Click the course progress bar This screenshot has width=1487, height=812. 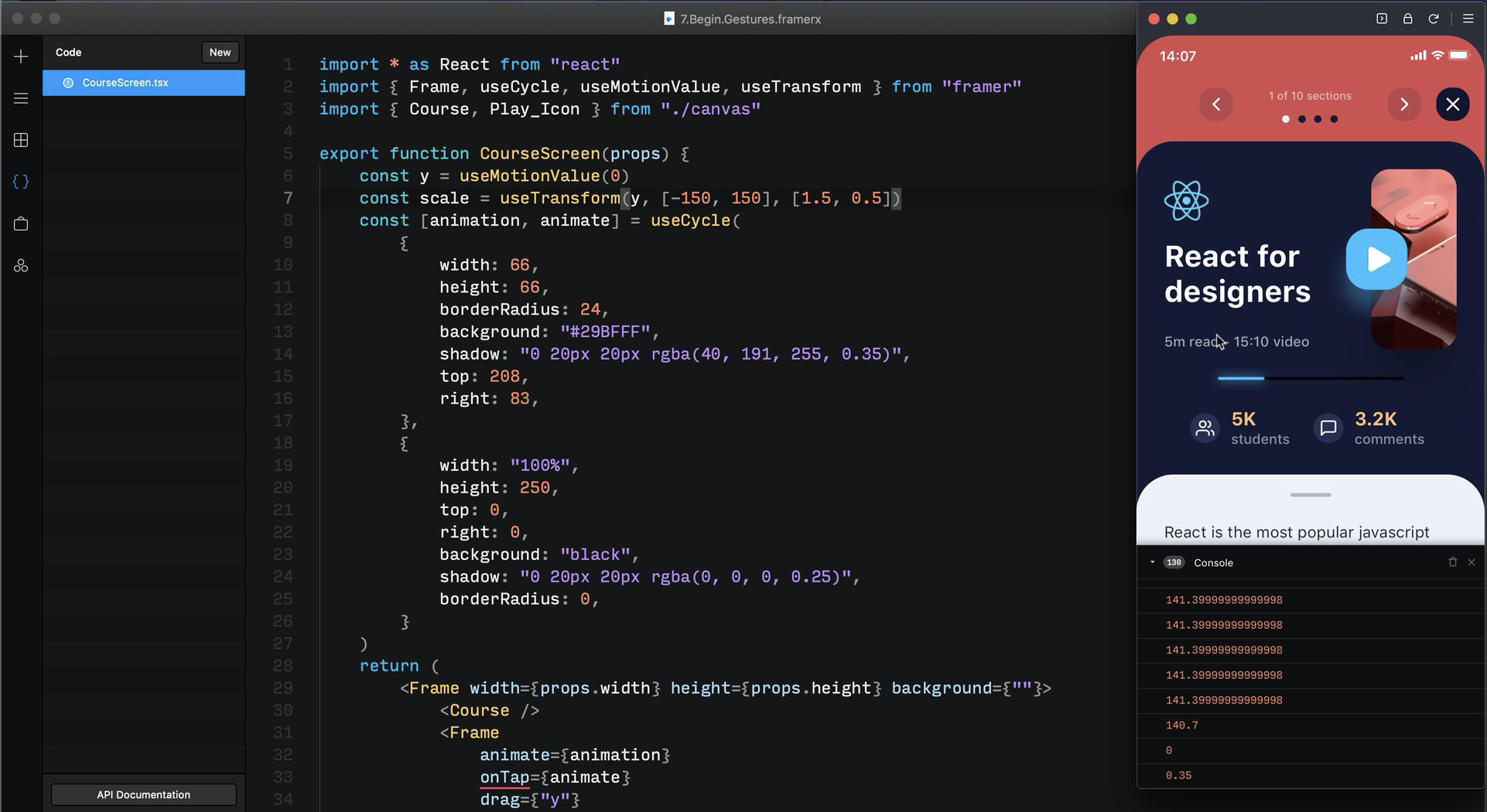(1311, 378)
